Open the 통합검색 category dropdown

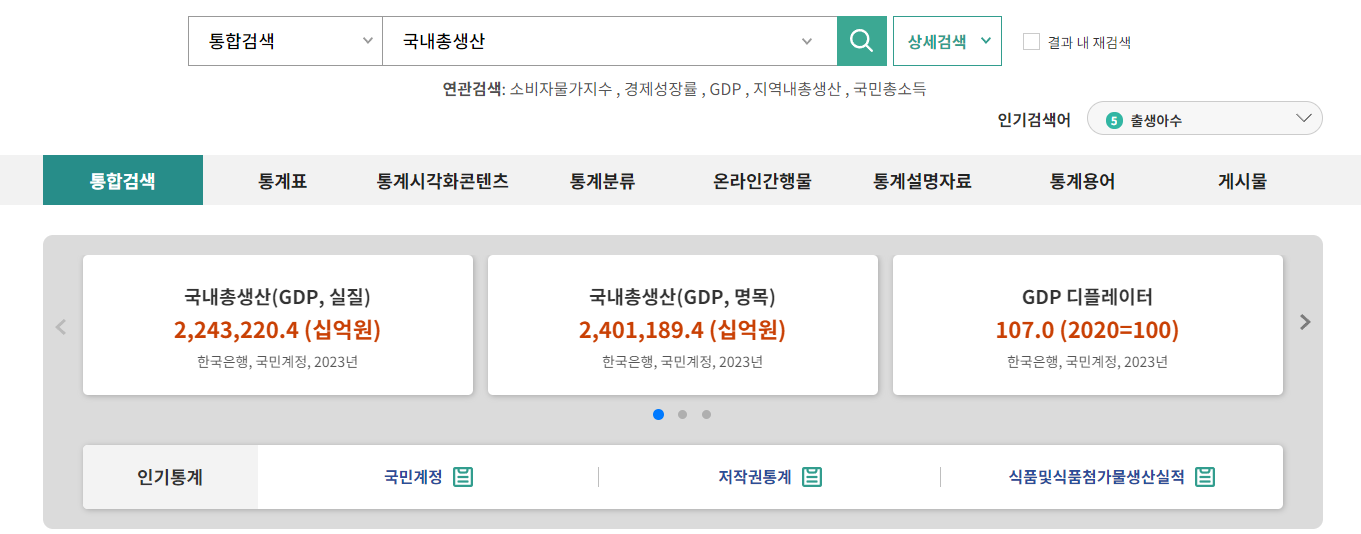[x=285, y=41]
